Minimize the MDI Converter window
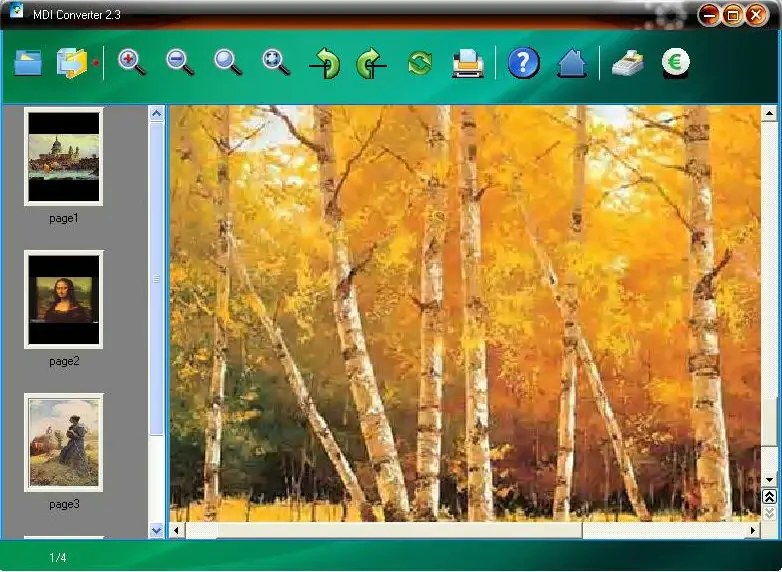The height and width of the screenshot is (572, 782). point(709,15)
